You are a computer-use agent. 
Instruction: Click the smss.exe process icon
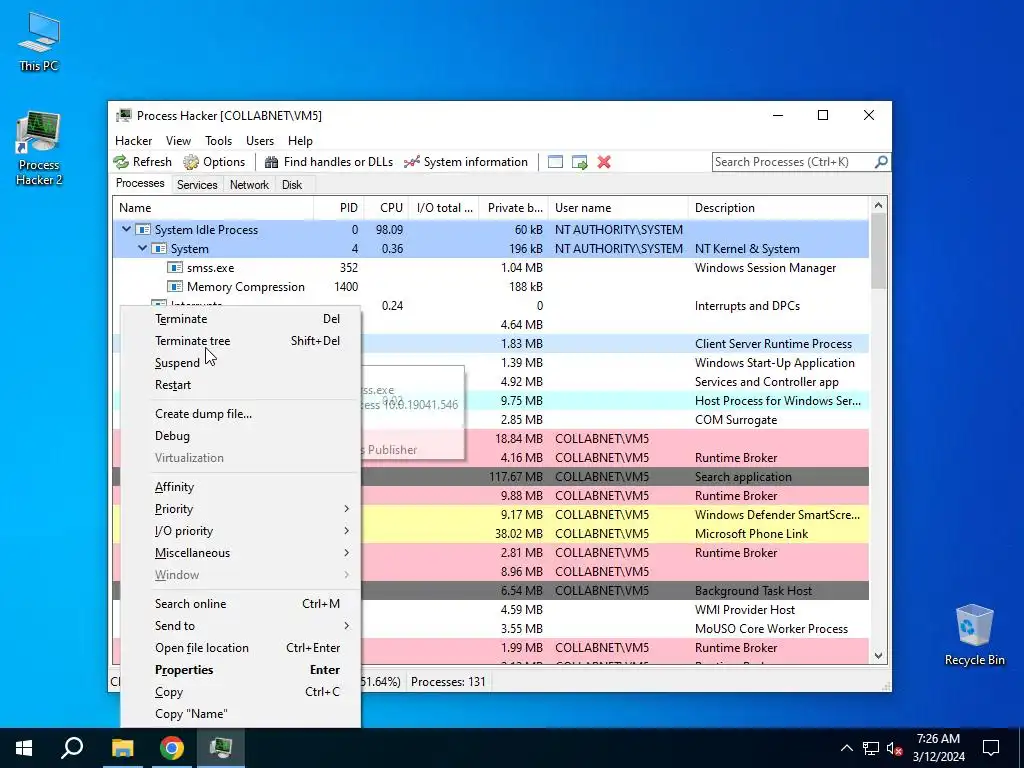174,268
